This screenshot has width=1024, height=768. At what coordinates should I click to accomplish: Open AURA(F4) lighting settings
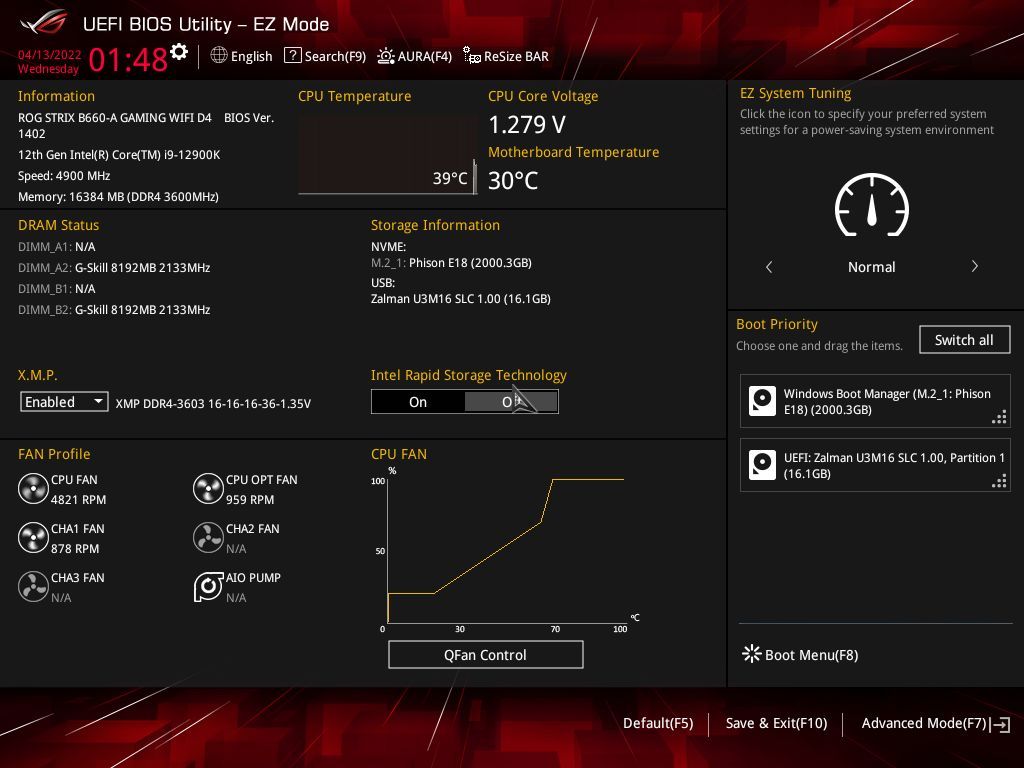415,56
